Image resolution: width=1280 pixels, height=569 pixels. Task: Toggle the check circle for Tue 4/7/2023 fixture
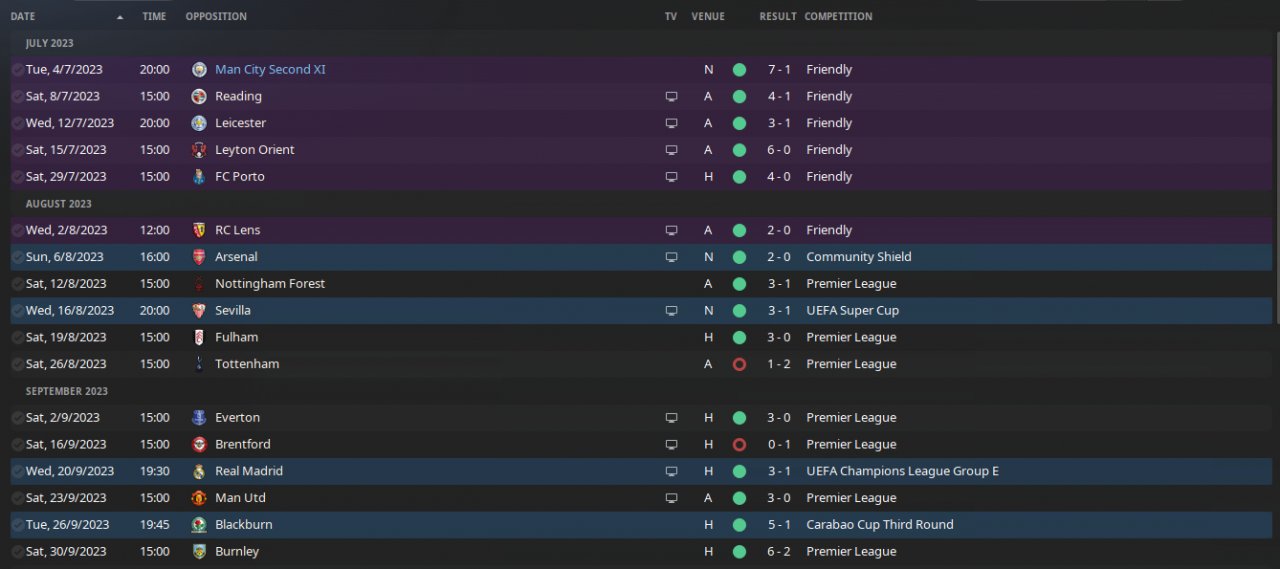(17, 70)
